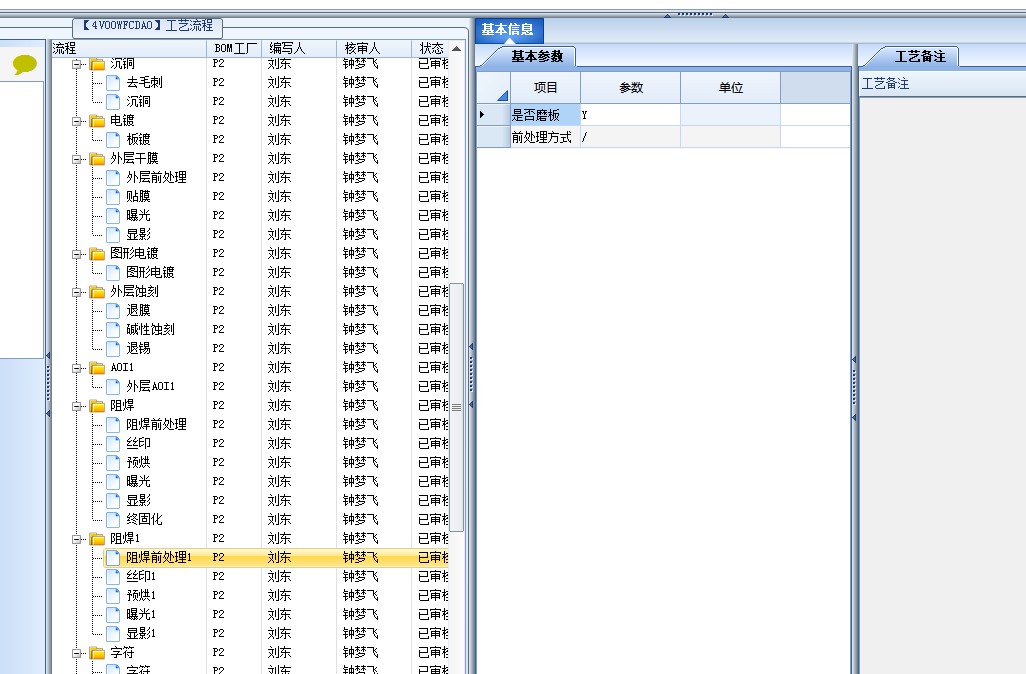Collapse the 沉铜 folder node
Image resolution: width=1026 pixels, height=674 pixels.
pyautogui.click(x=77, y=64)
